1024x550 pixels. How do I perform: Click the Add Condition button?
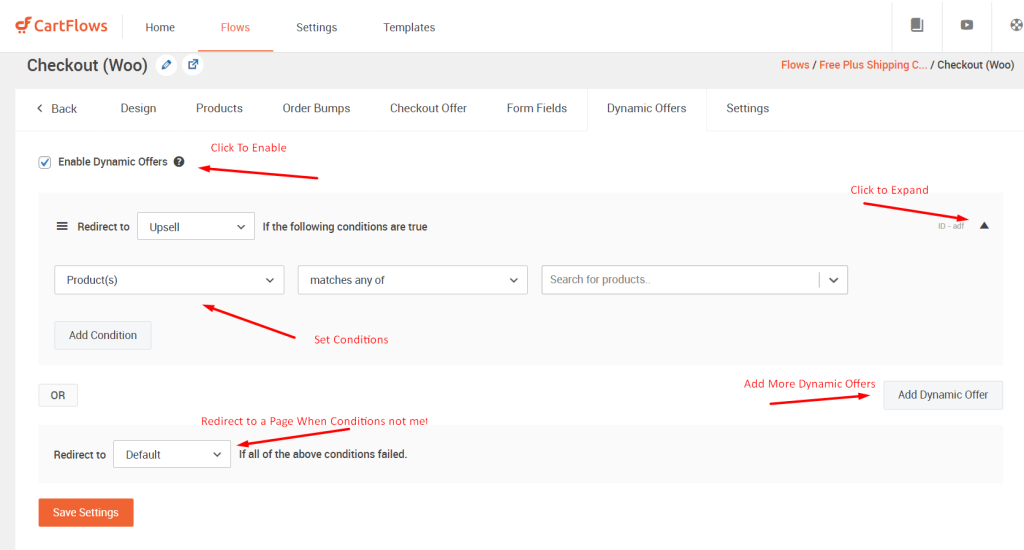[x=103, y=335]
